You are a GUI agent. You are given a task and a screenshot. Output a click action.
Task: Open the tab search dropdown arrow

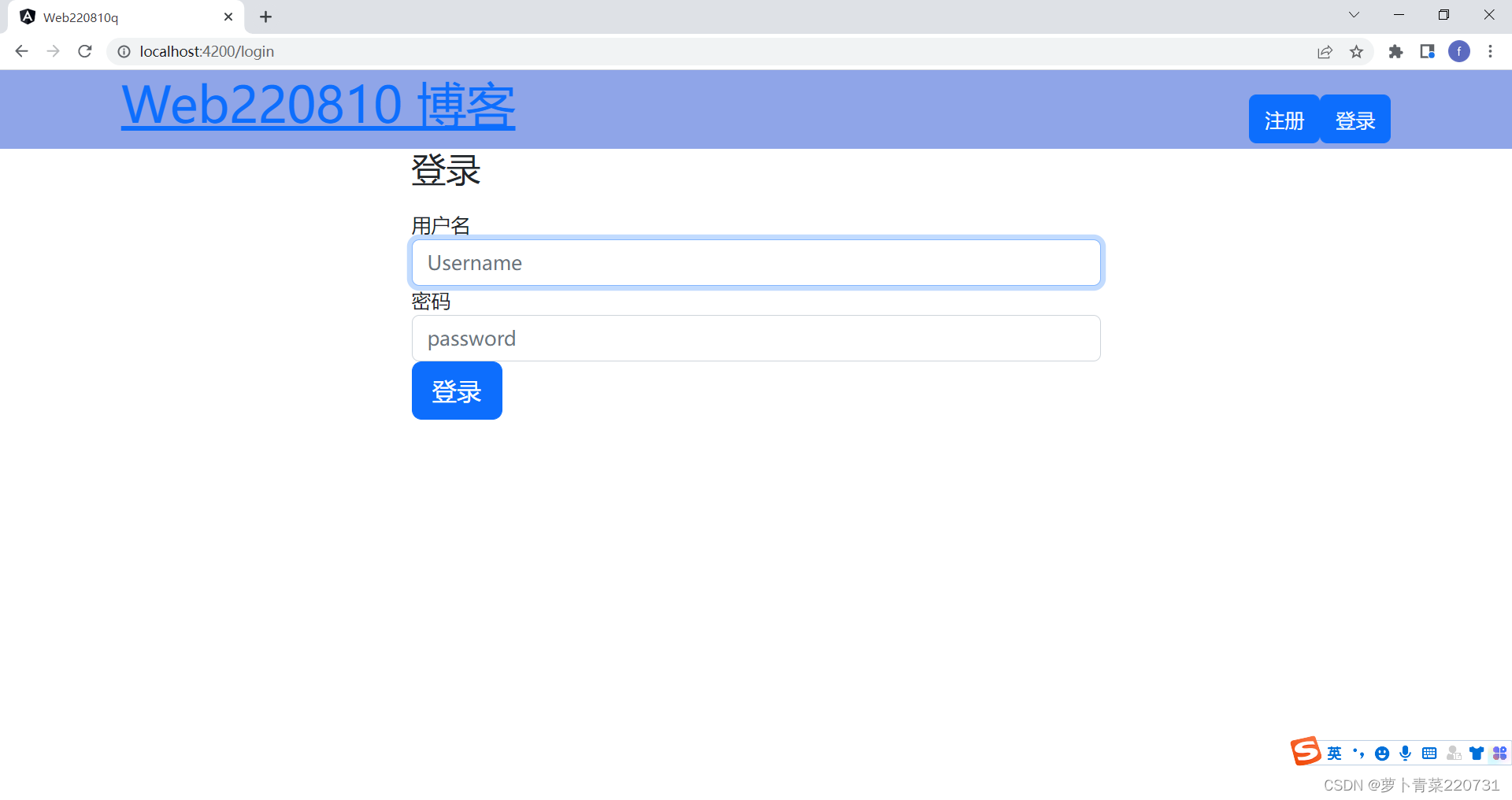[1353, 14]
